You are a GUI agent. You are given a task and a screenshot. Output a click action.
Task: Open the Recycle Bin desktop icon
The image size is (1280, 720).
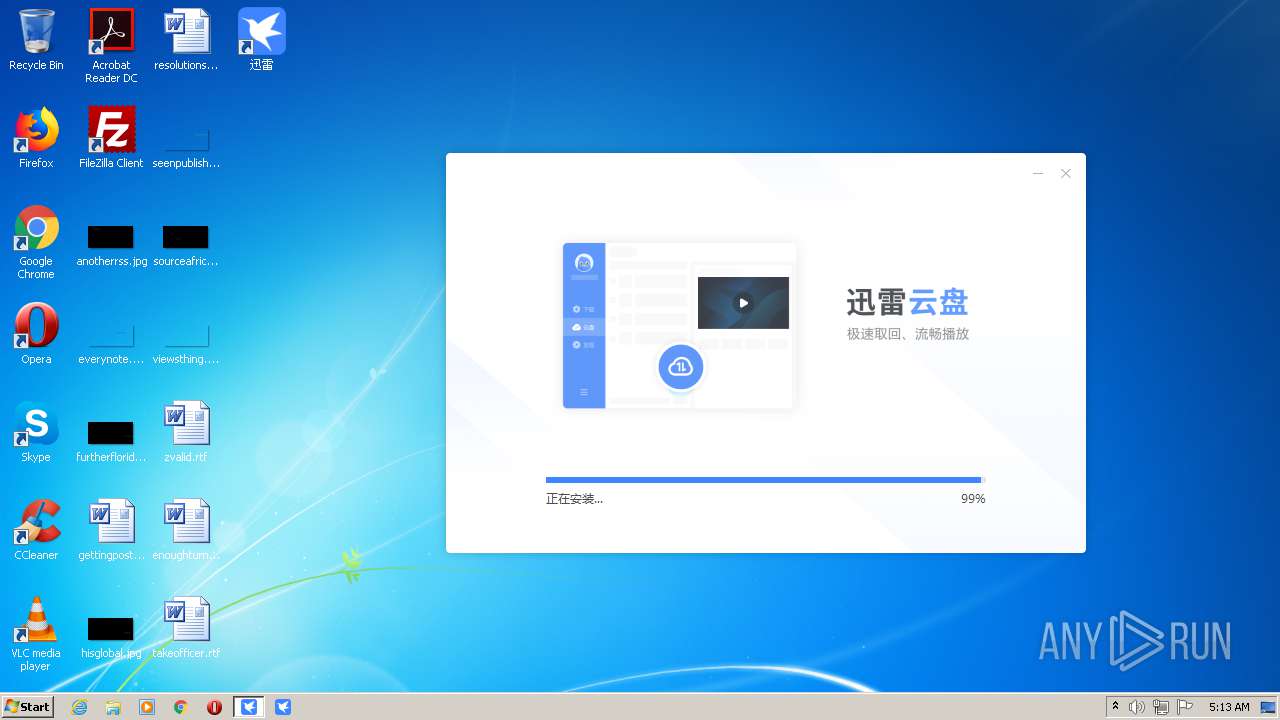36,40
